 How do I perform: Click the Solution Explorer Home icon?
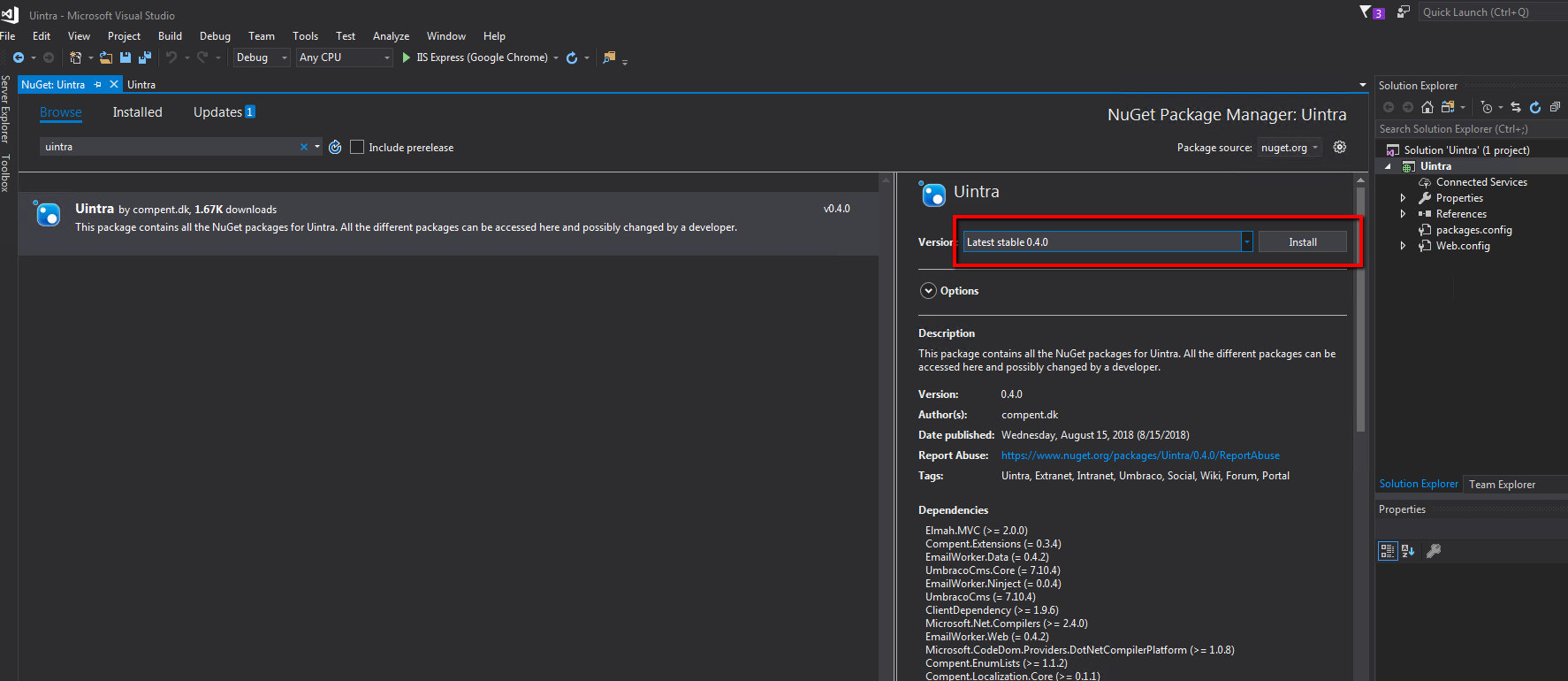coord(1427,107)
